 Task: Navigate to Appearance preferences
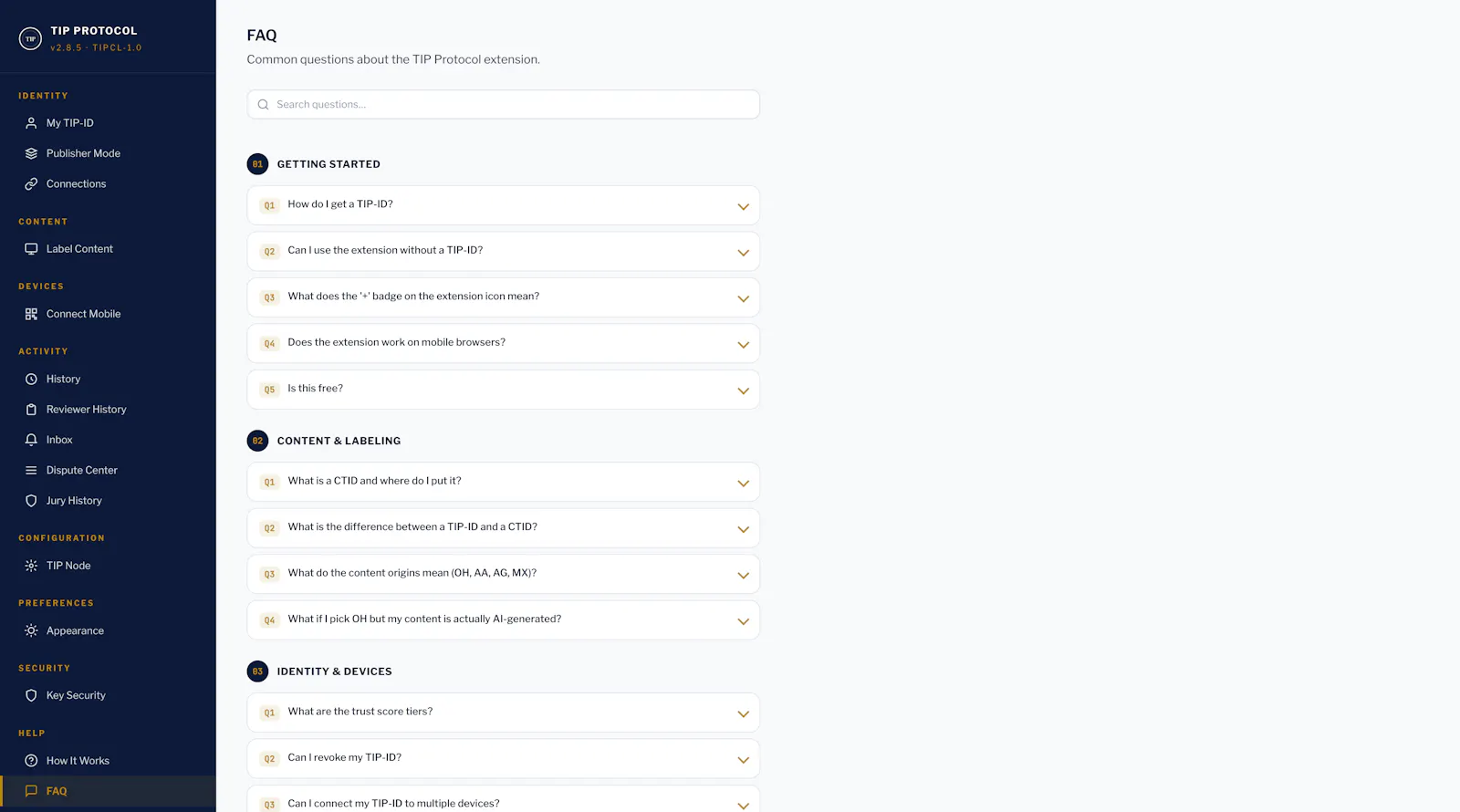coord(108,630)
